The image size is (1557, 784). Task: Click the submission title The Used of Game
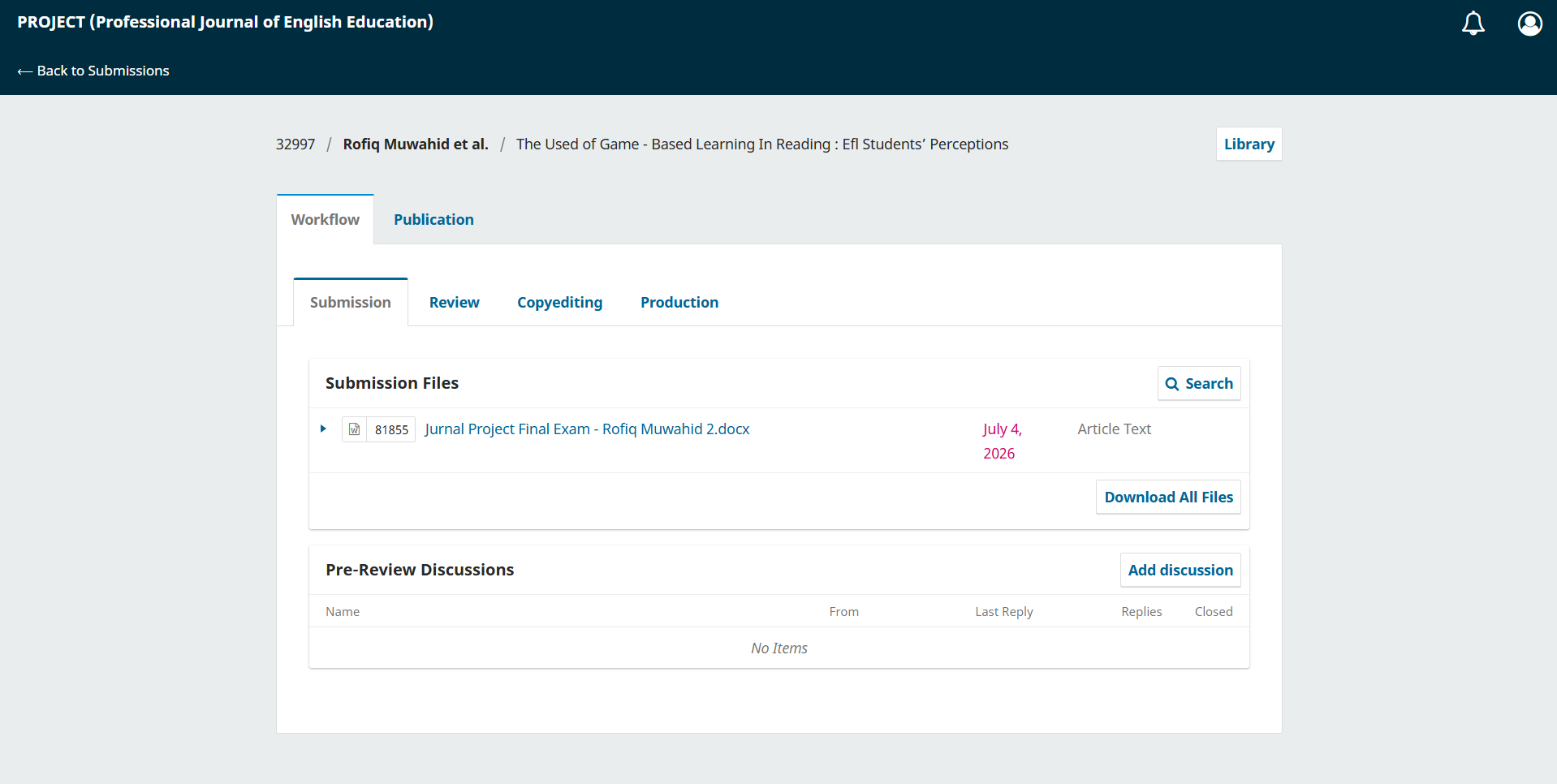pos(761,144)
